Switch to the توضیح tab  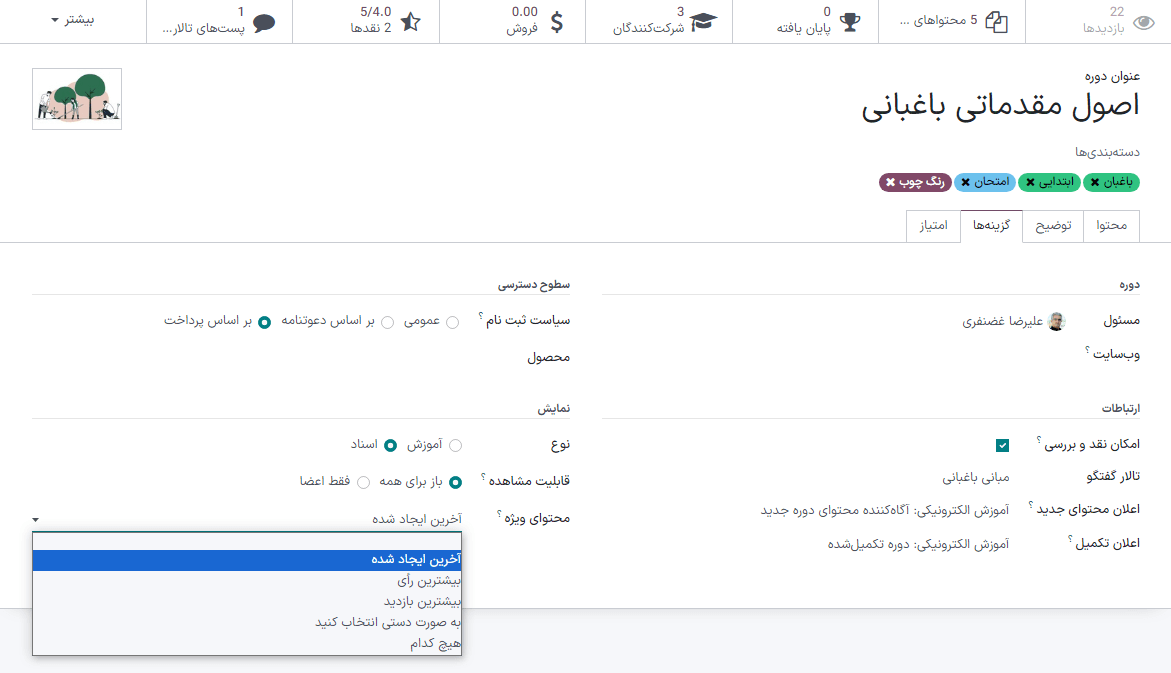[1052, 226]
